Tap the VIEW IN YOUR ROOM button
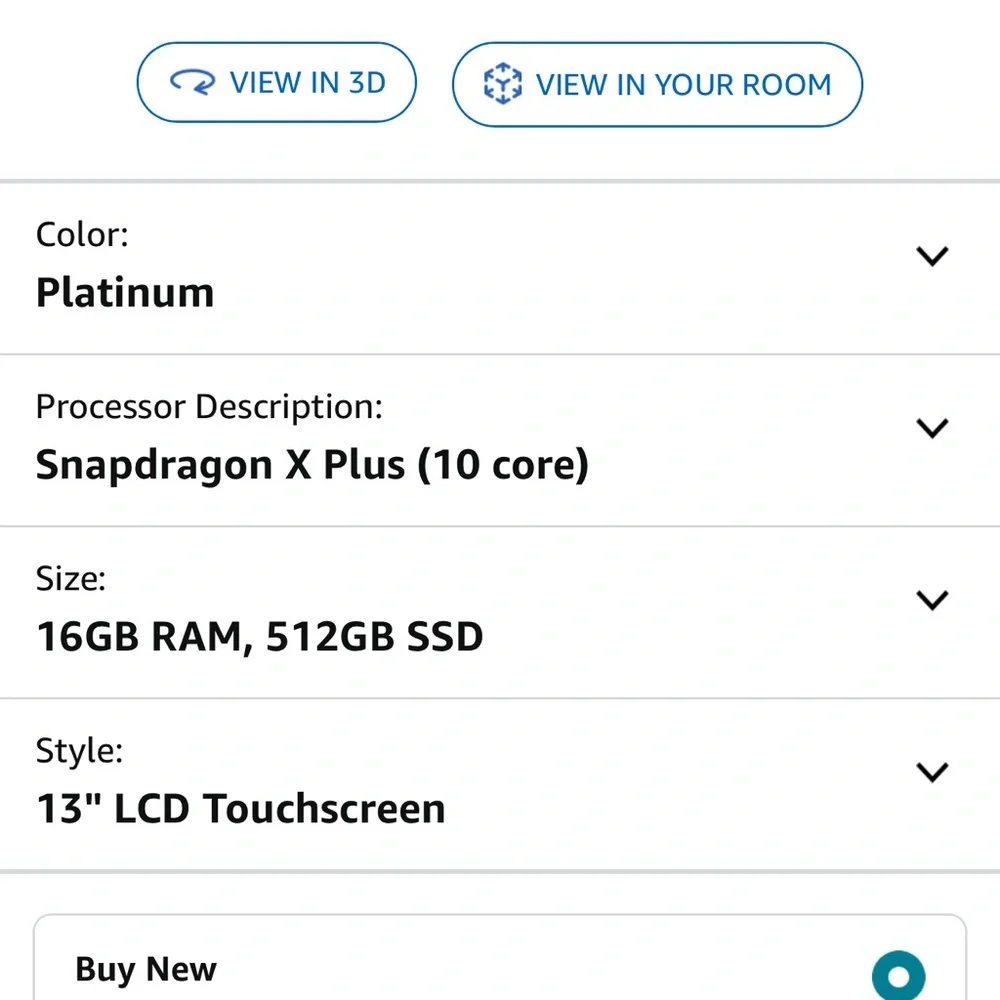1000x1000 pixels. tap(658, 84)
